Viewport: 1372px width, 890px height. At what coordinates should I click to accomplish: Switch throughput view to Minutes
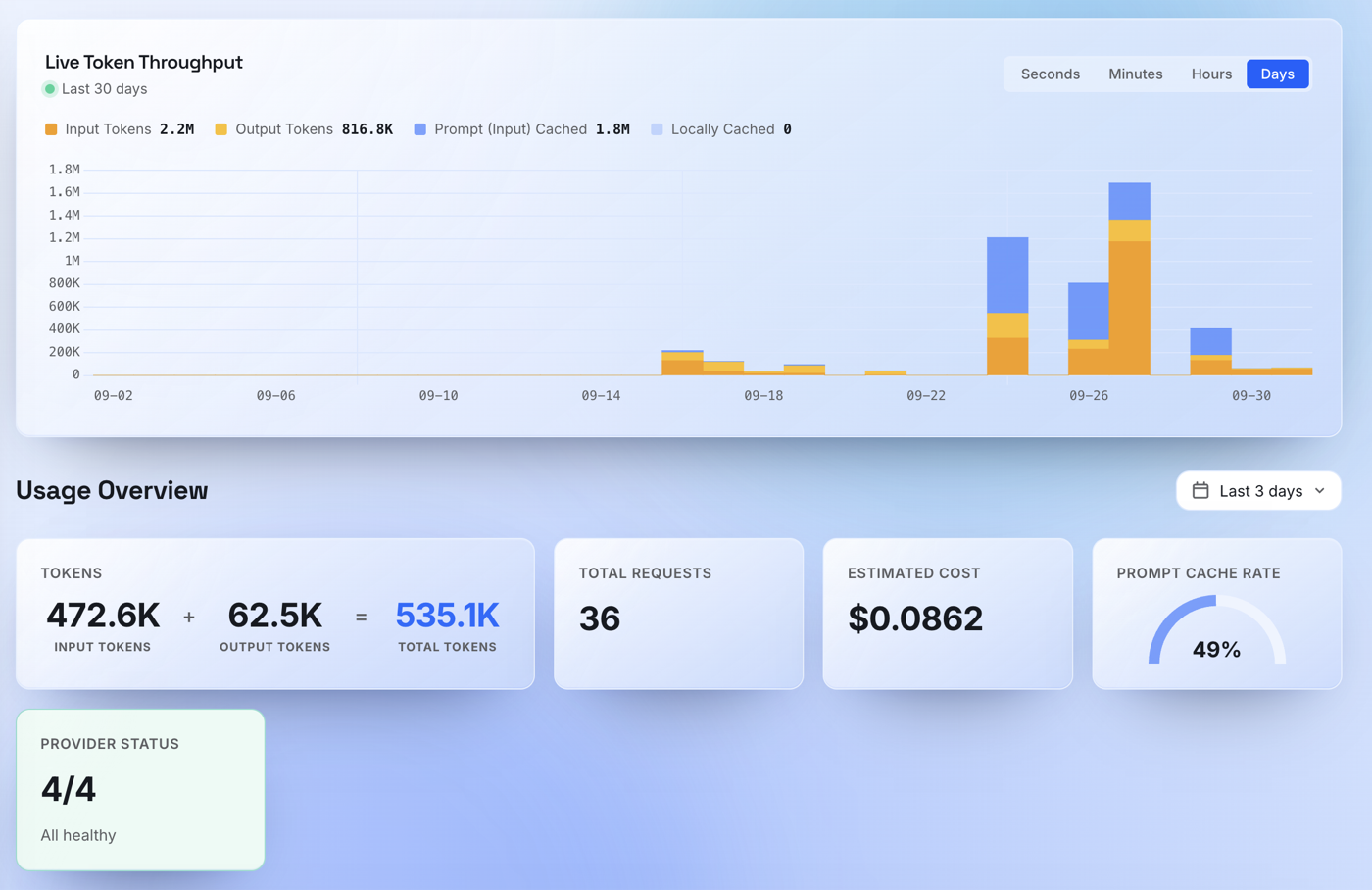tap(1135, 74)
